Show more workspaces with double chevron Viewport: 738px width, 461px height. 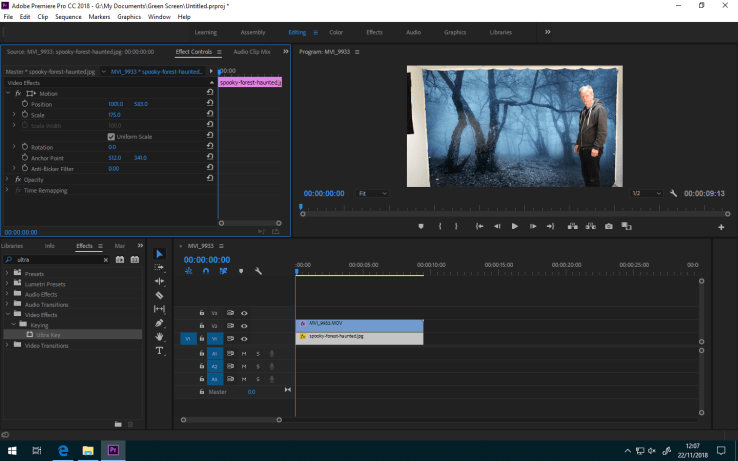pyautogui.click(x=547, y=32)
